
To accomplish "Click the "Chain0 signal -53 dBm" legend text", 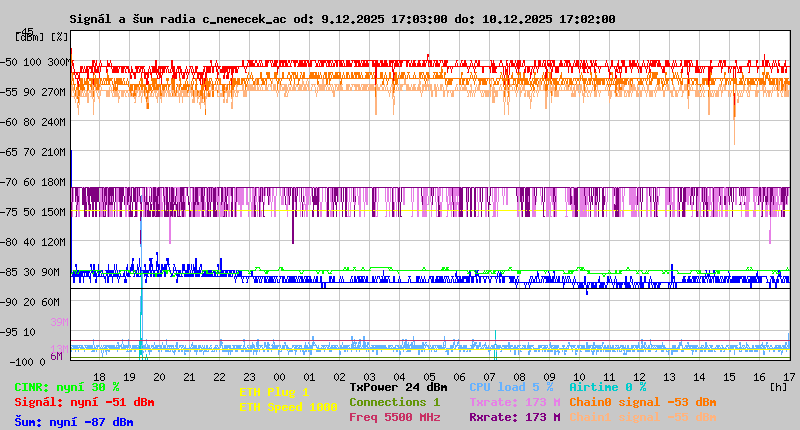I will (643, 402).
